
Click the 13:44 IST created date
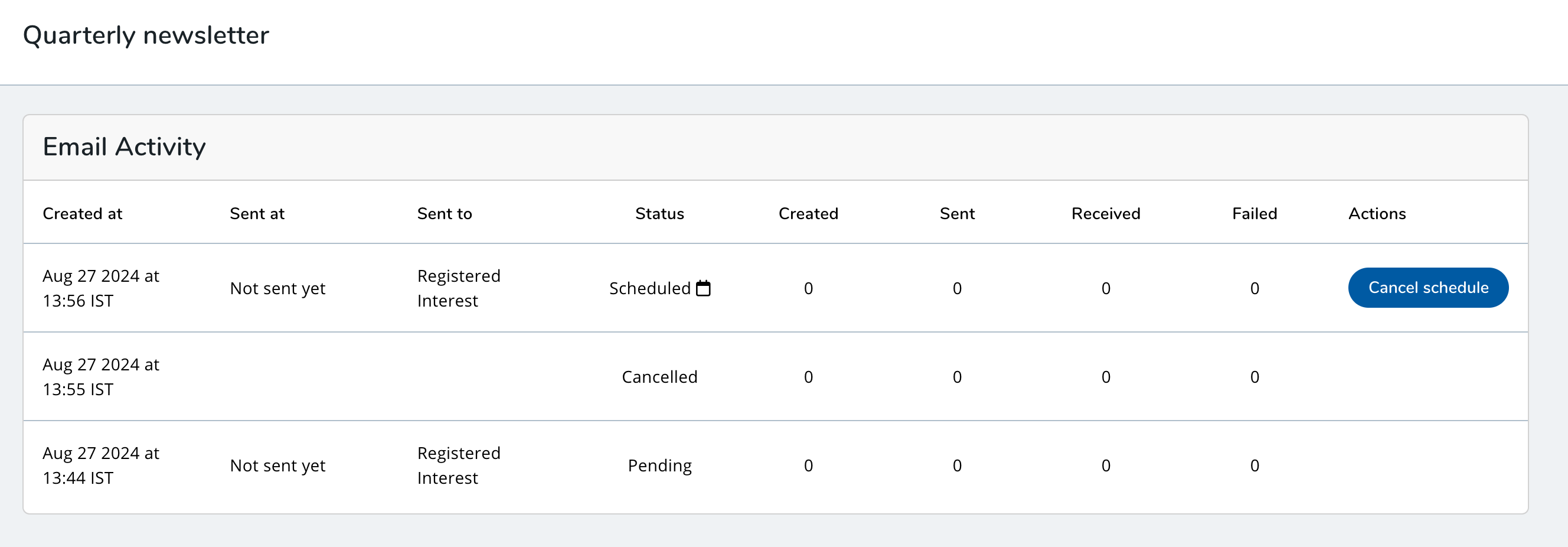(x=100, y=465)
